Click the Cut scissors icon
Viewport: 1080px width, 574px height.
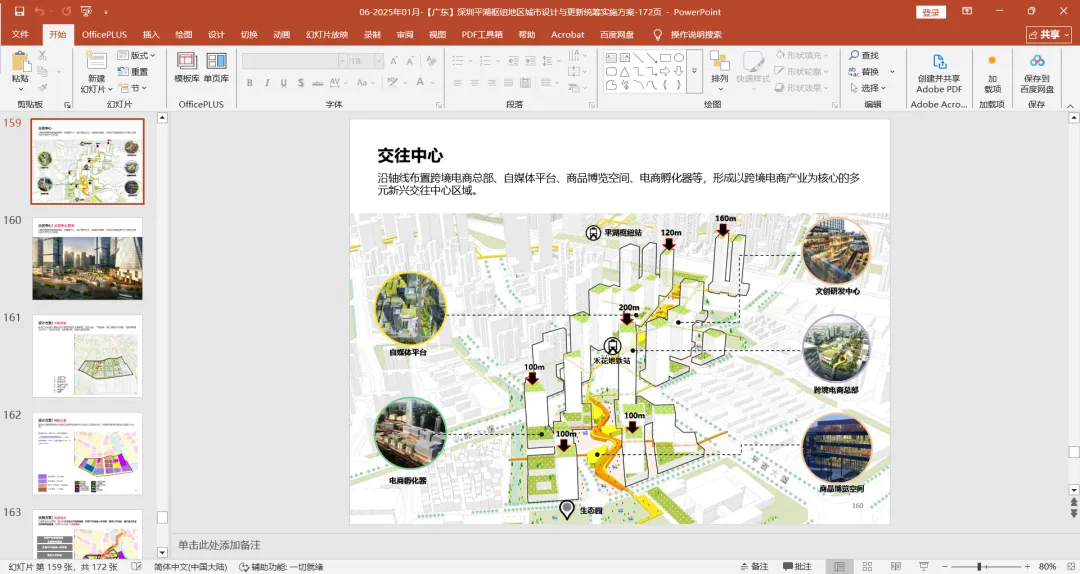(x=43, y=55)
